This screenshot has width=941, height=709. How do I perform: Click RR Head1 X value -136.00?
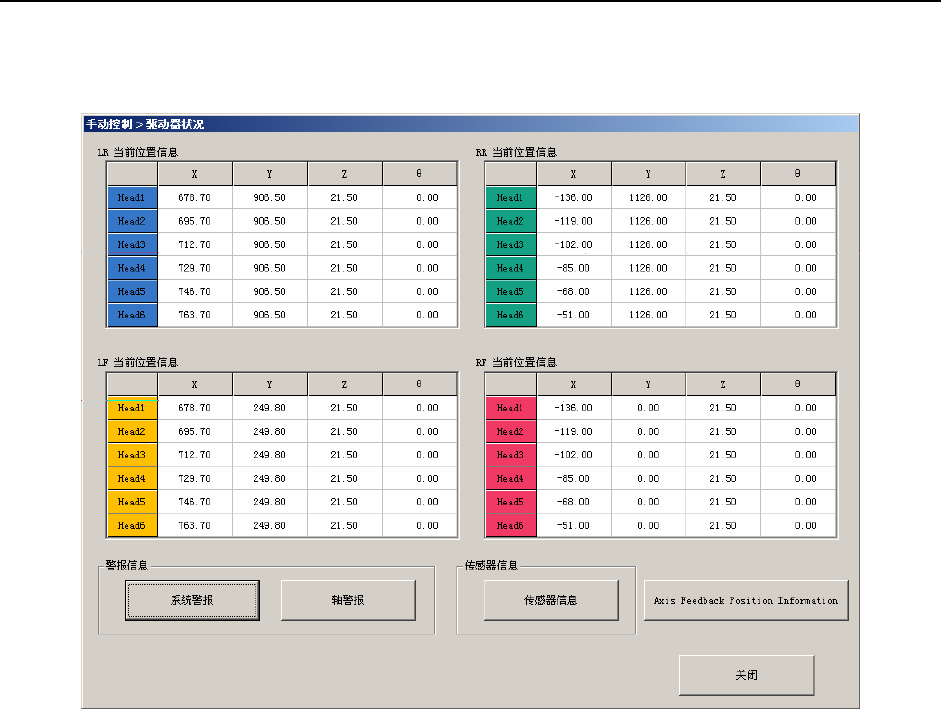tap(574, 198)
